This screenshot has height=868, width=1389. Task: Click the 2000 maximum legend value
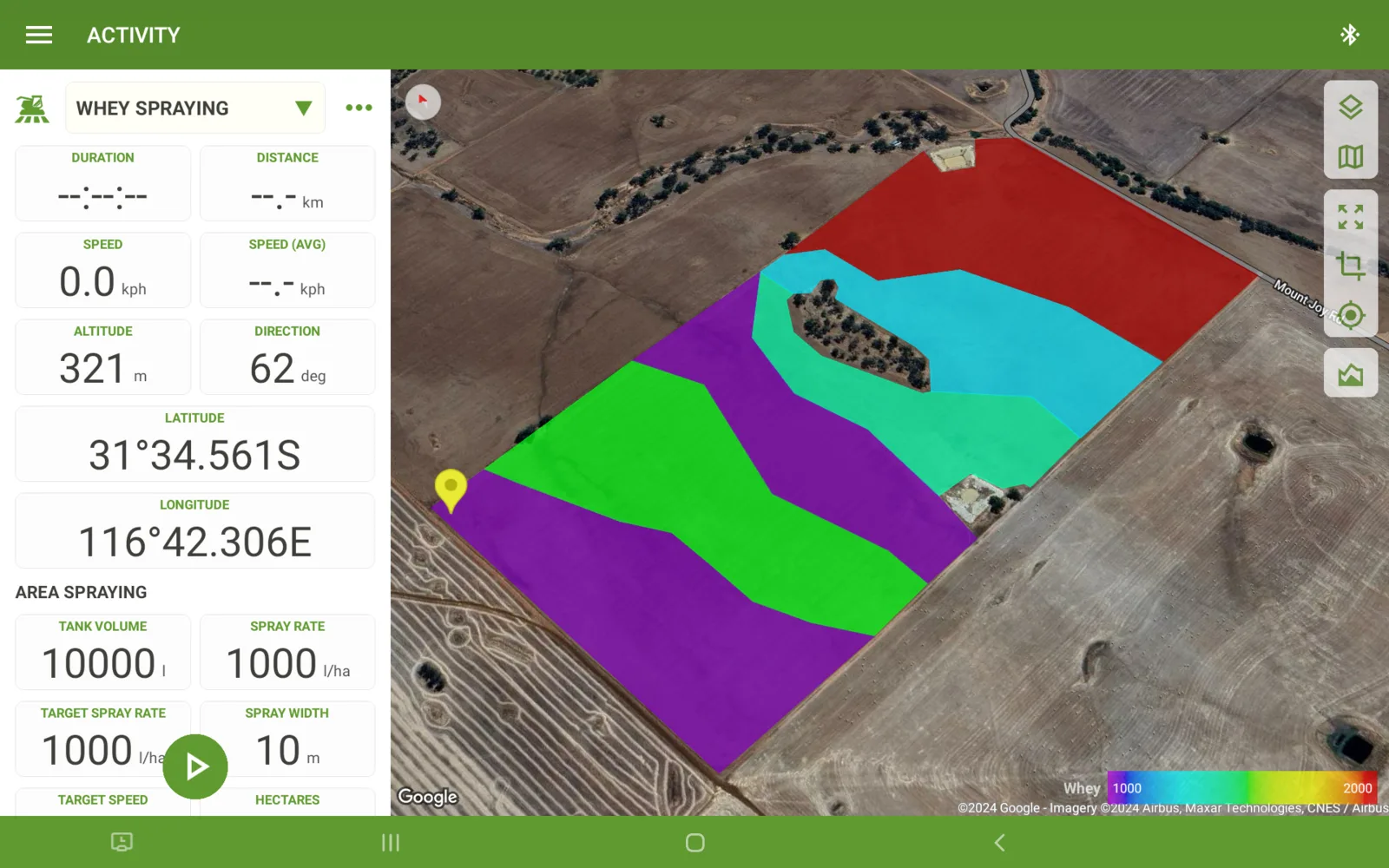pos(1358,788)
